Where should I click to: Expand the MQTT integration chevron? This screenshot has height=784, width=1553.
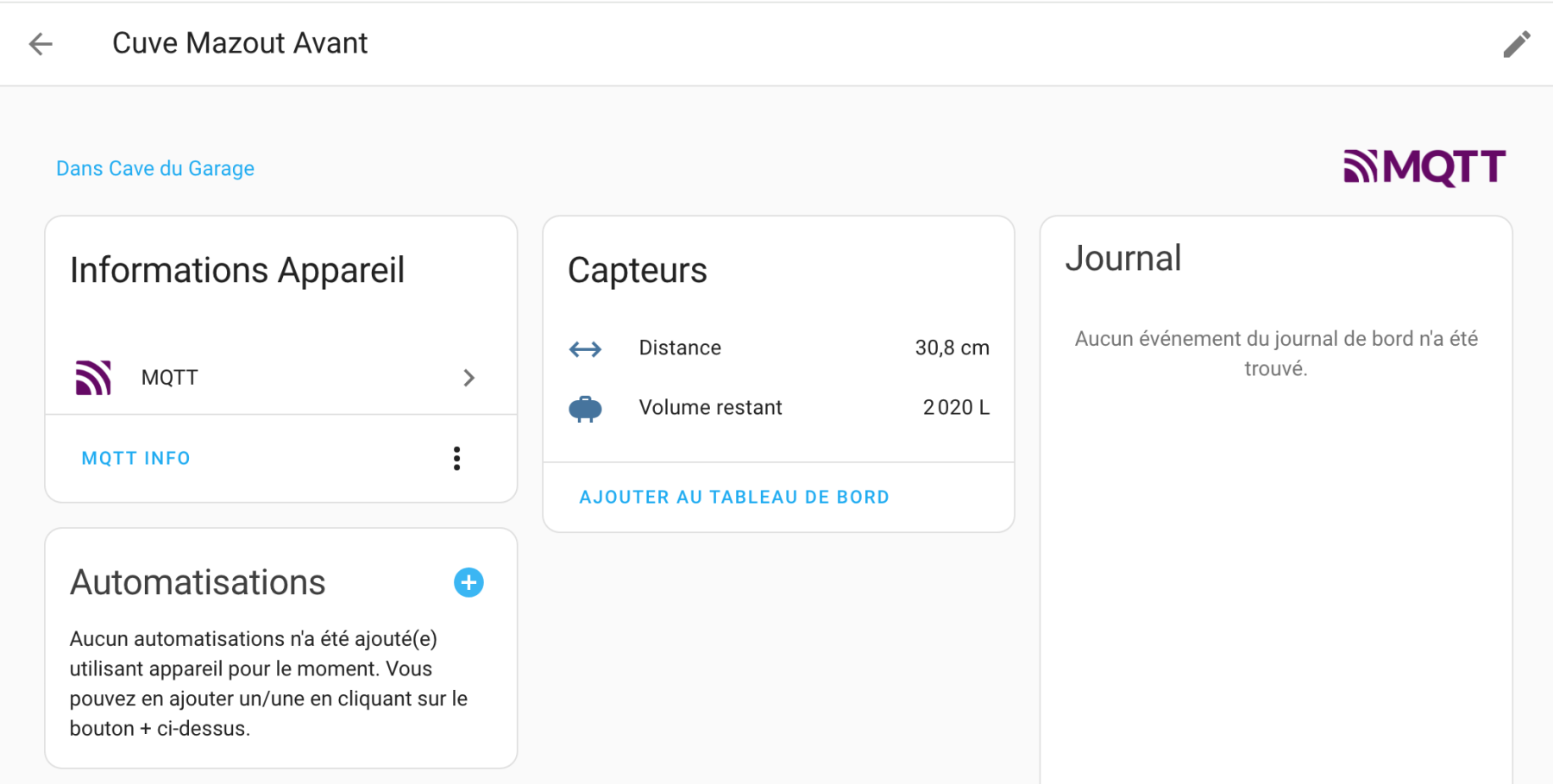pyautogui.click(x=468, y=378)
